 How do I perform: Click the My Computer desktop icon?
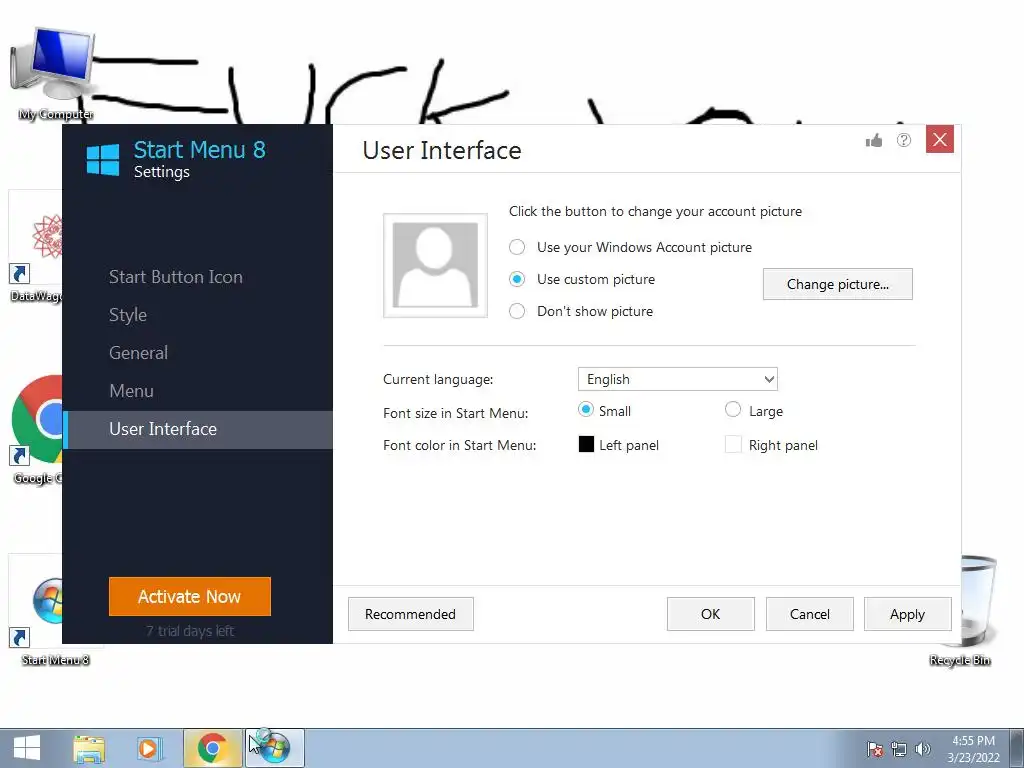[x=55, y=73]
